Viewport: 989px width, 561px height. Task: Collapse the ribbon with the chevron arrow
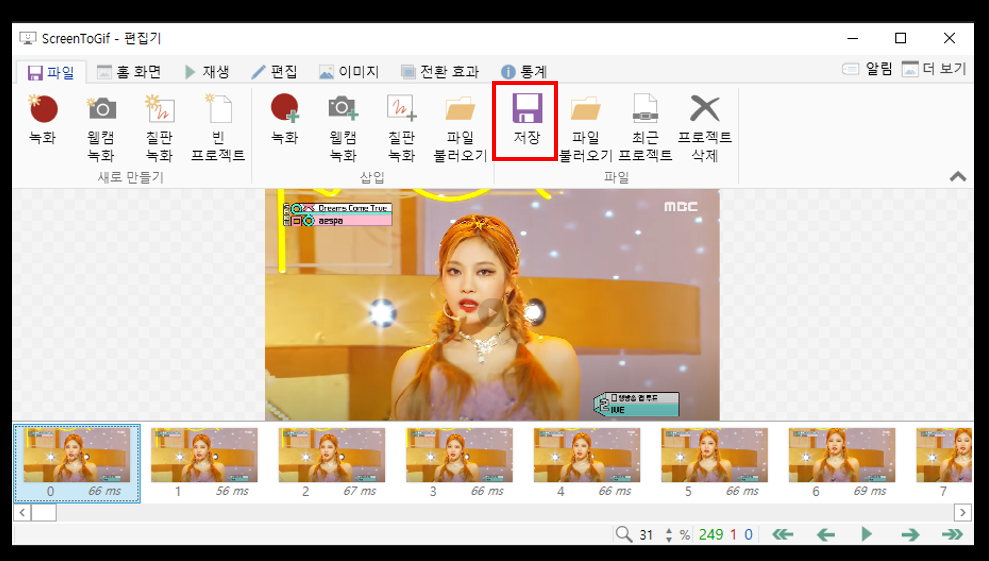pyautogui.click(x=957, y=177)
